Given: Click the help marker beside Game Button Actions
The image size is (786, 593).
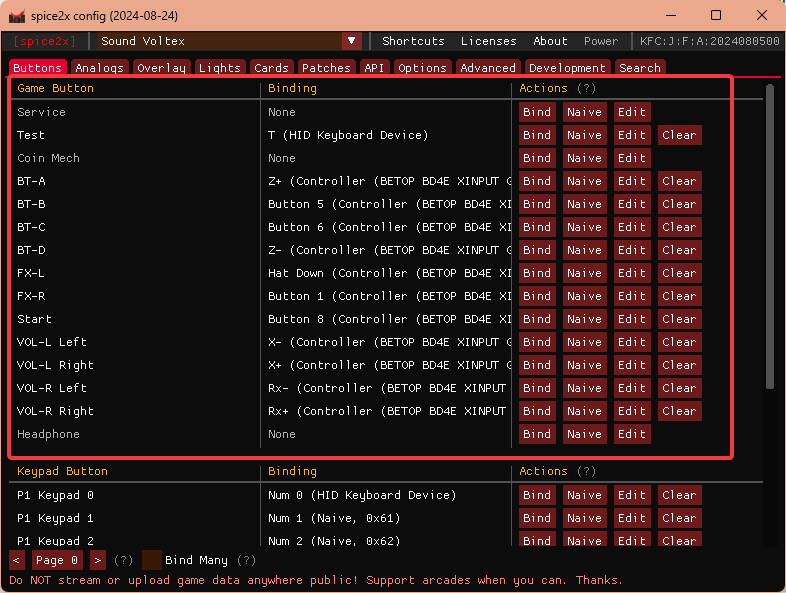Looking at the screenshot, I should click(x=586, y=88).
